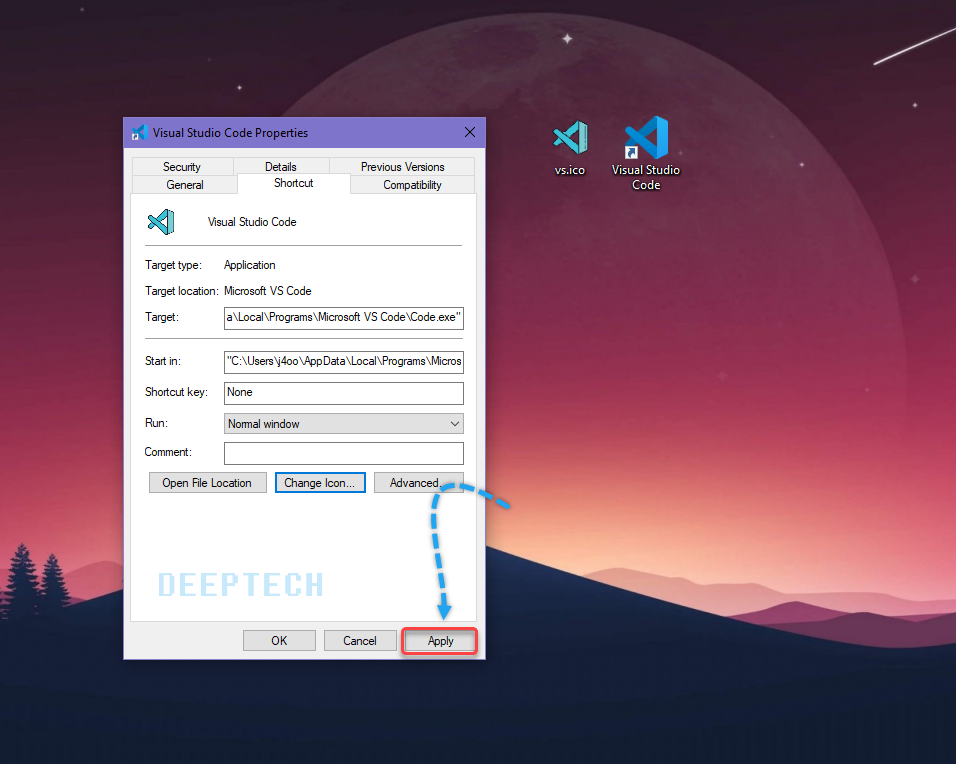Select the Shortcut tab
956x764 pixels.
[x=293, y=183]
